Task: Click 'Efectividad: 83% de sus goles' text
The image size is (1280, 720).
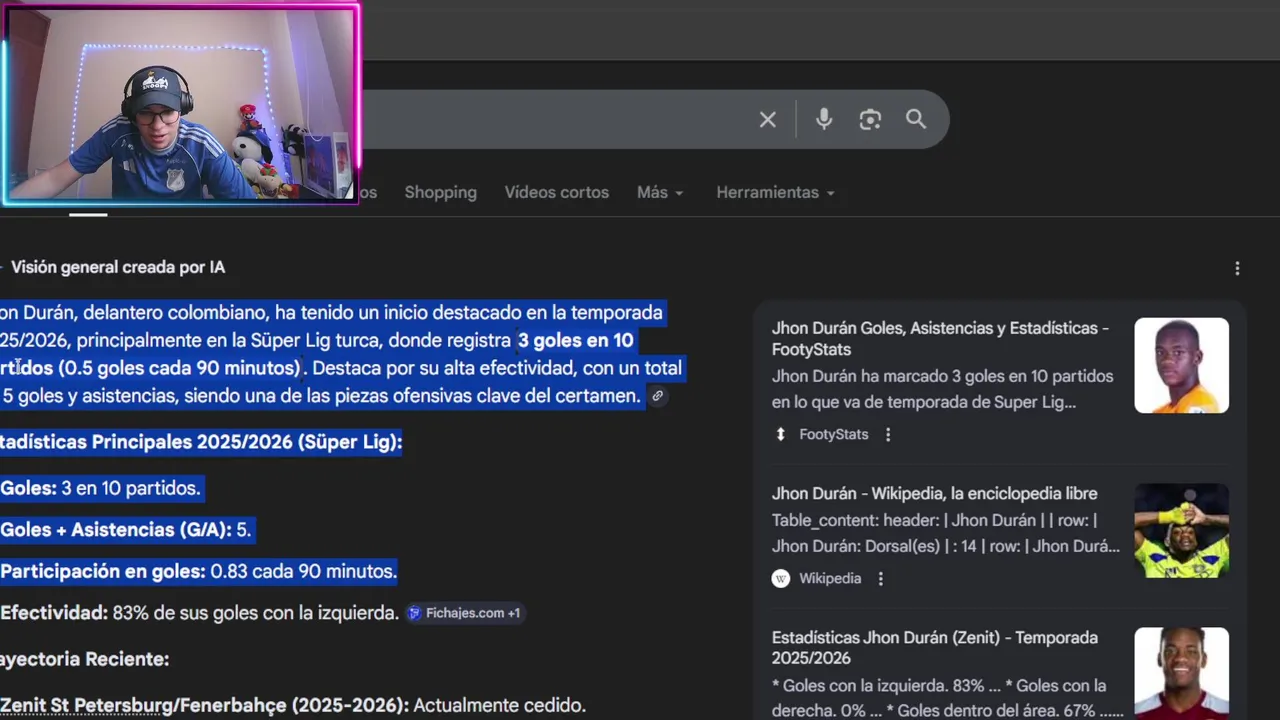Action: (x=199, y=613)
